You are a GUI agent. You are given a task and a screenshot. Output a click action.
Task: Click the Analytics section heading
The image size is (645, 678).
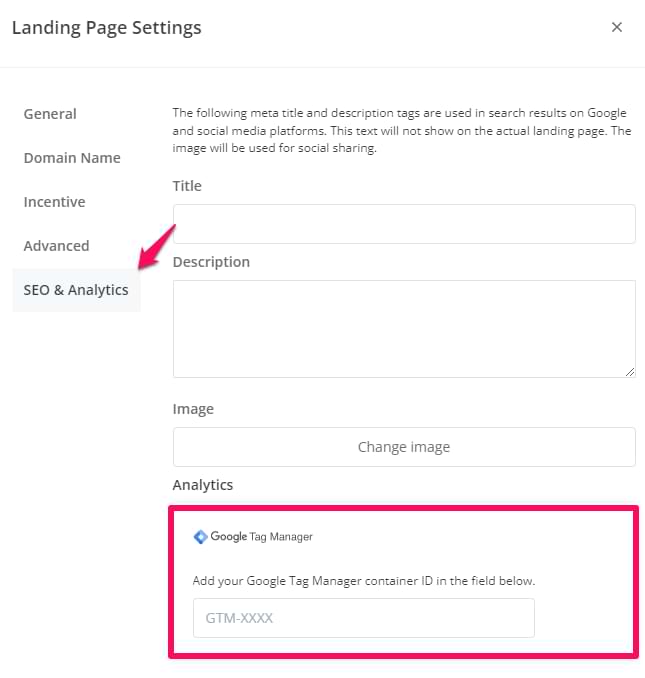tap(203, 485)
